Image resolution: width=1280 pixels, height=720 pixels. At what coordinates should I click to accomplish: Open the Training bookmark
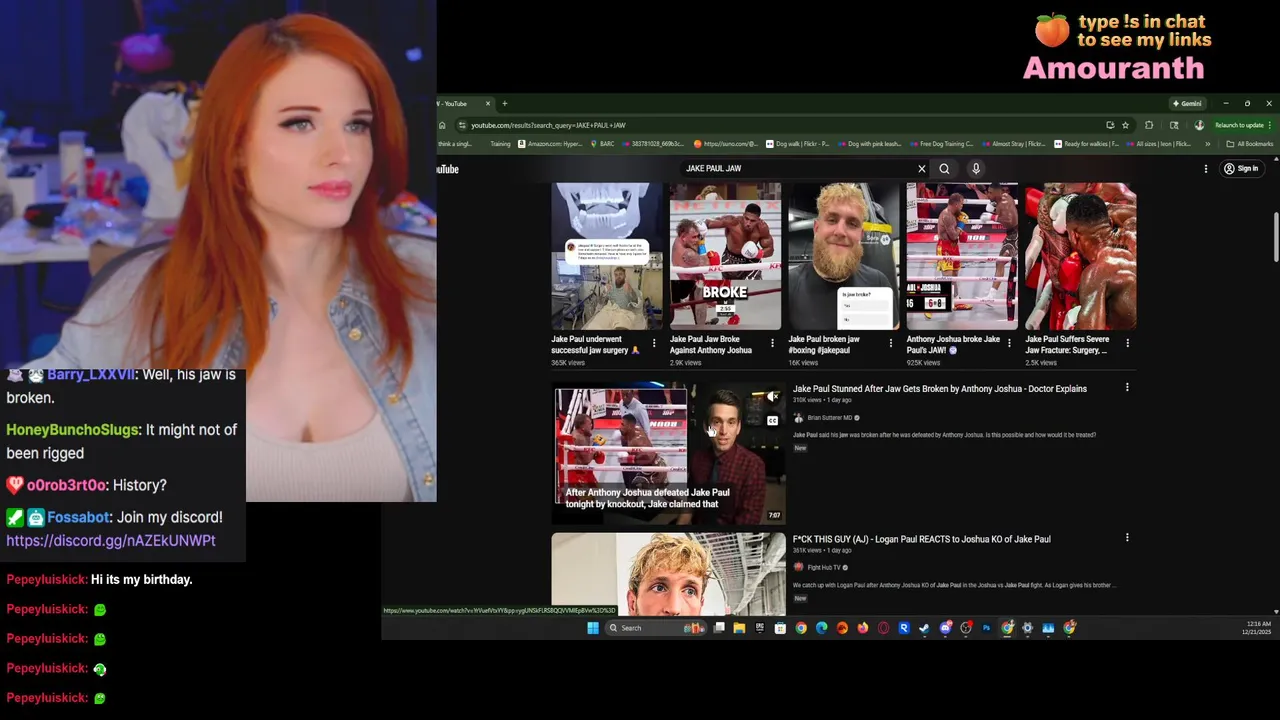pos(500,144)
